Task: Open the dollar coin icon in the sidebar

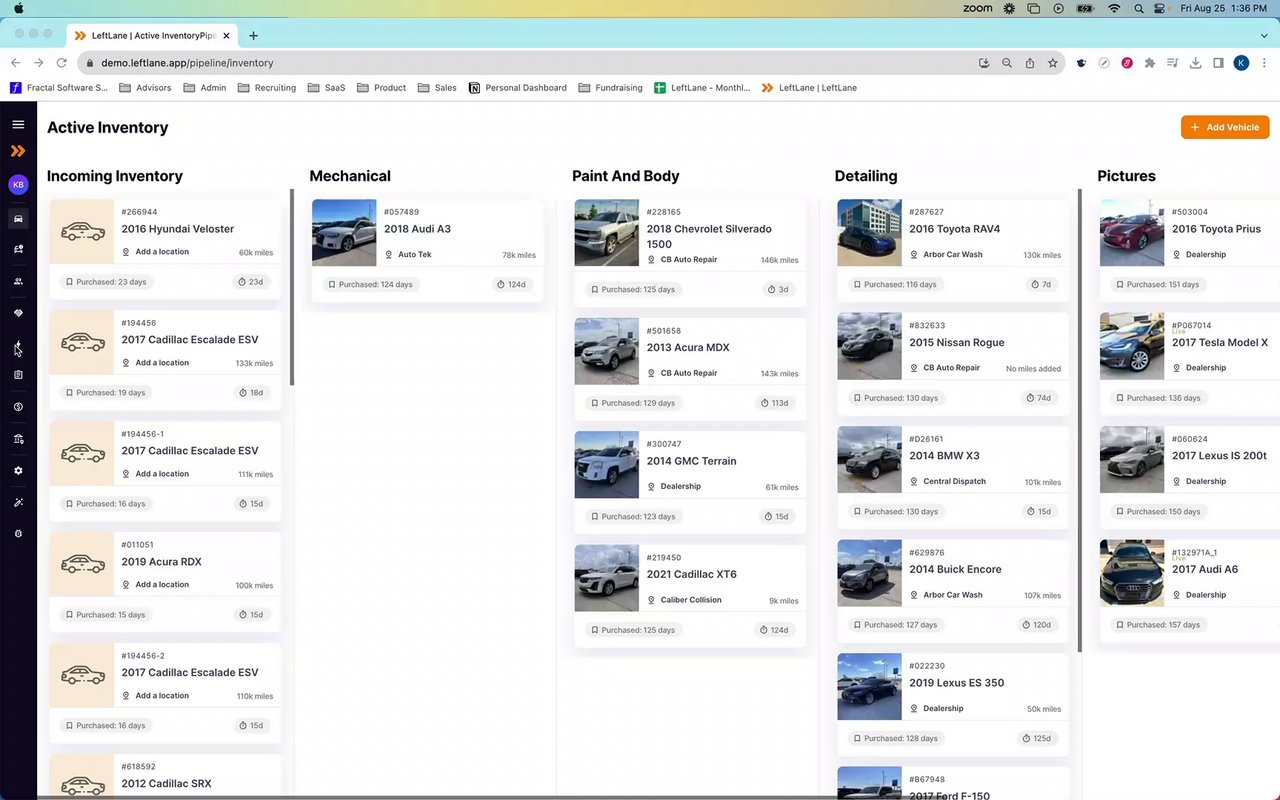Action: pos(18,407)
